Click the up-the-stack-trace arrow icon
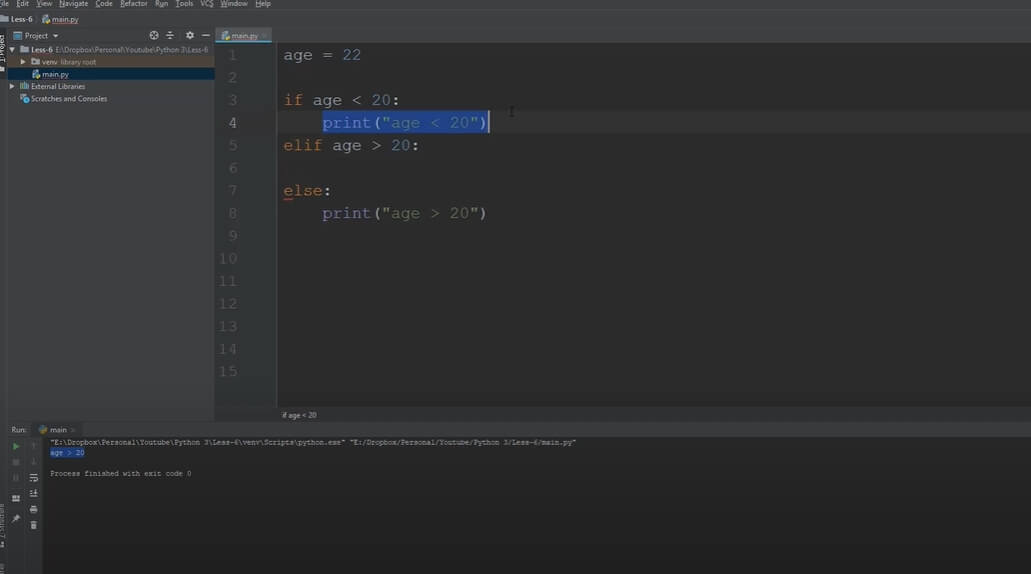This screenshot has width=1031, height=574. coord(34,446)
